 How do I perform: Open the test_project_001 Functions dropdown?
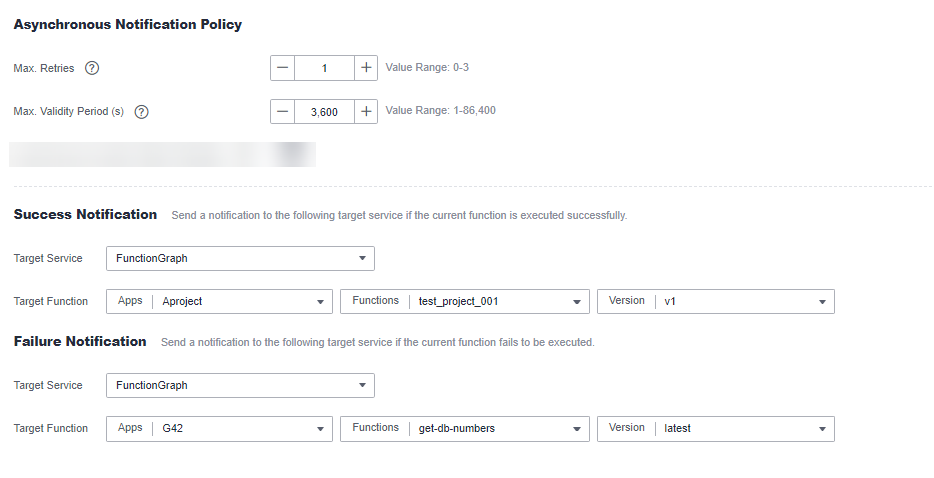pyautogui.click(x=465, y=302)
